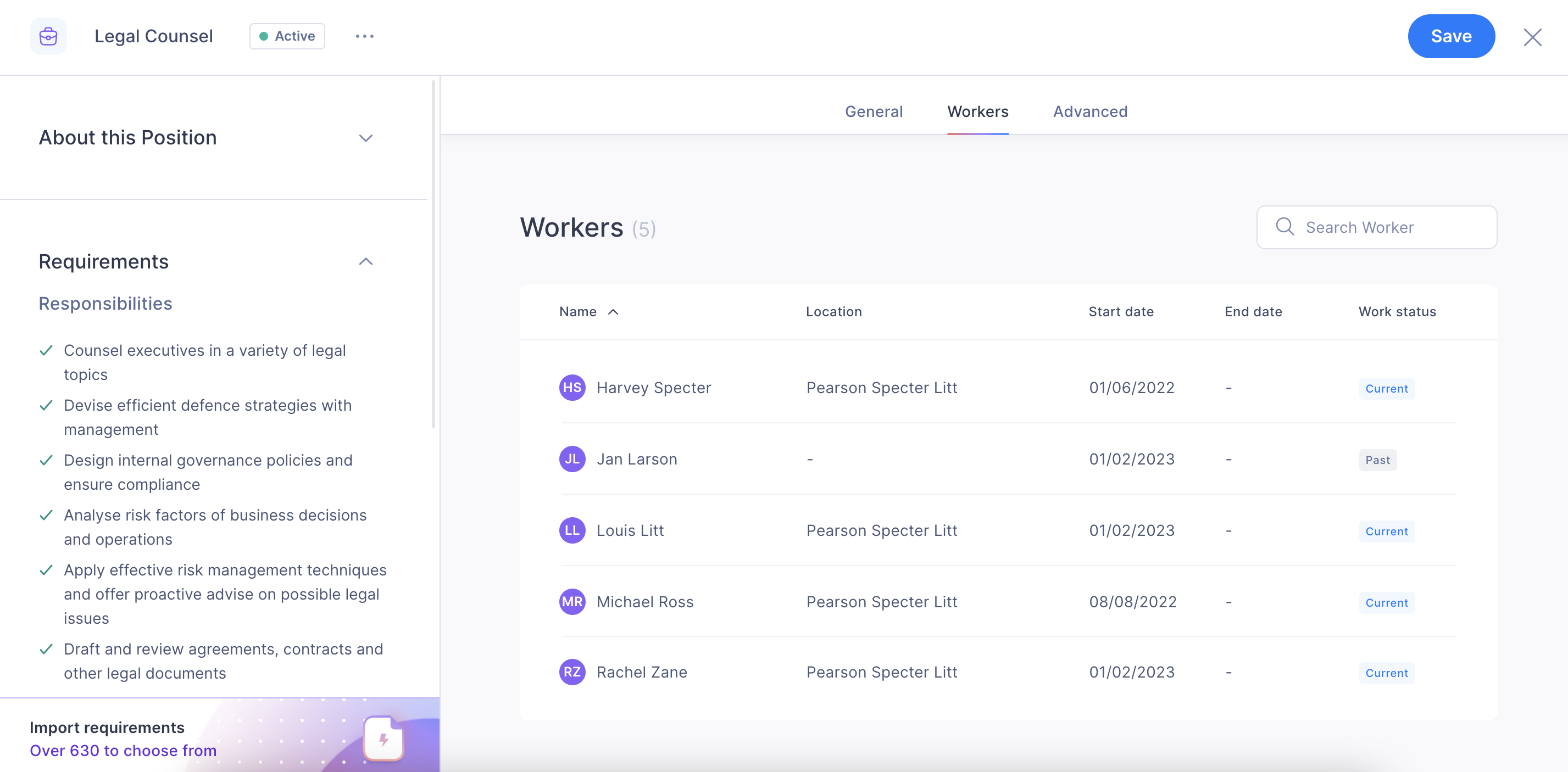Screen dimensions: 1568x772
Task: Click the Save button
Action: tap(1451, 36)
